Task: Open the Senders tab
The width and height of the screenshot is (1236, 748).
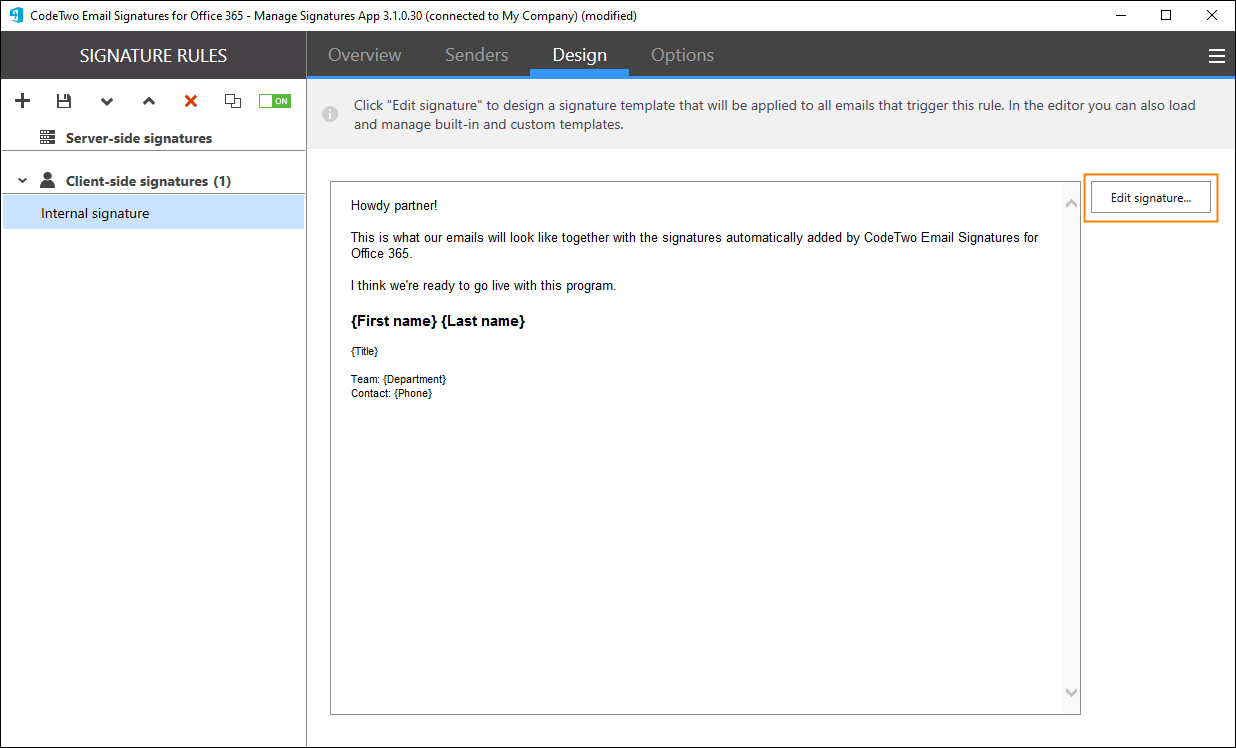Action: [476, 55]
